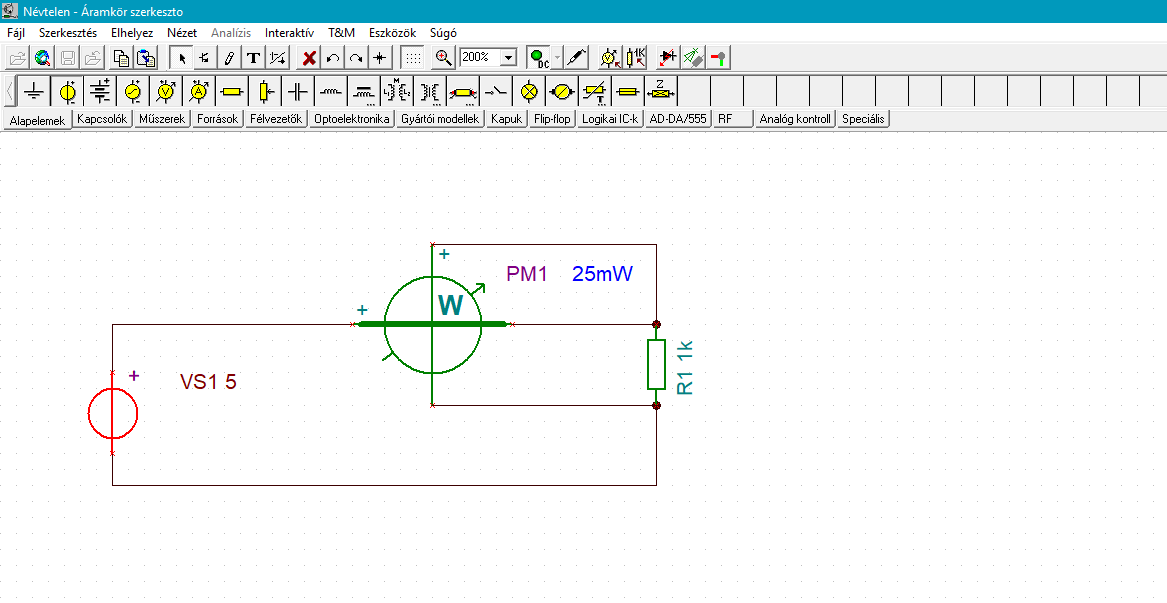Select the ground component icon
Image resolution: width=1167 pixels, height=603 pixels.
[x=35, y=92]
